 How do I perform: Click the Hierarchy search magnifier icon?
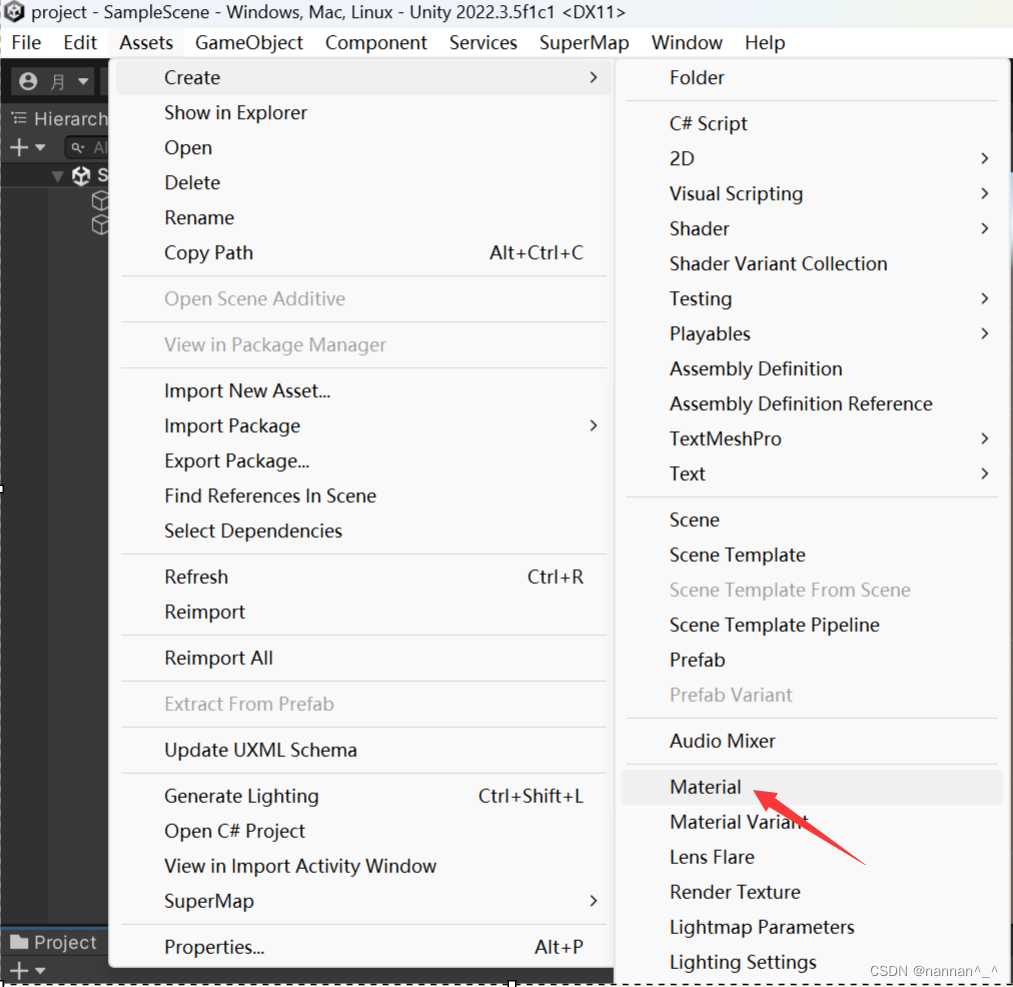click(78, 148)
